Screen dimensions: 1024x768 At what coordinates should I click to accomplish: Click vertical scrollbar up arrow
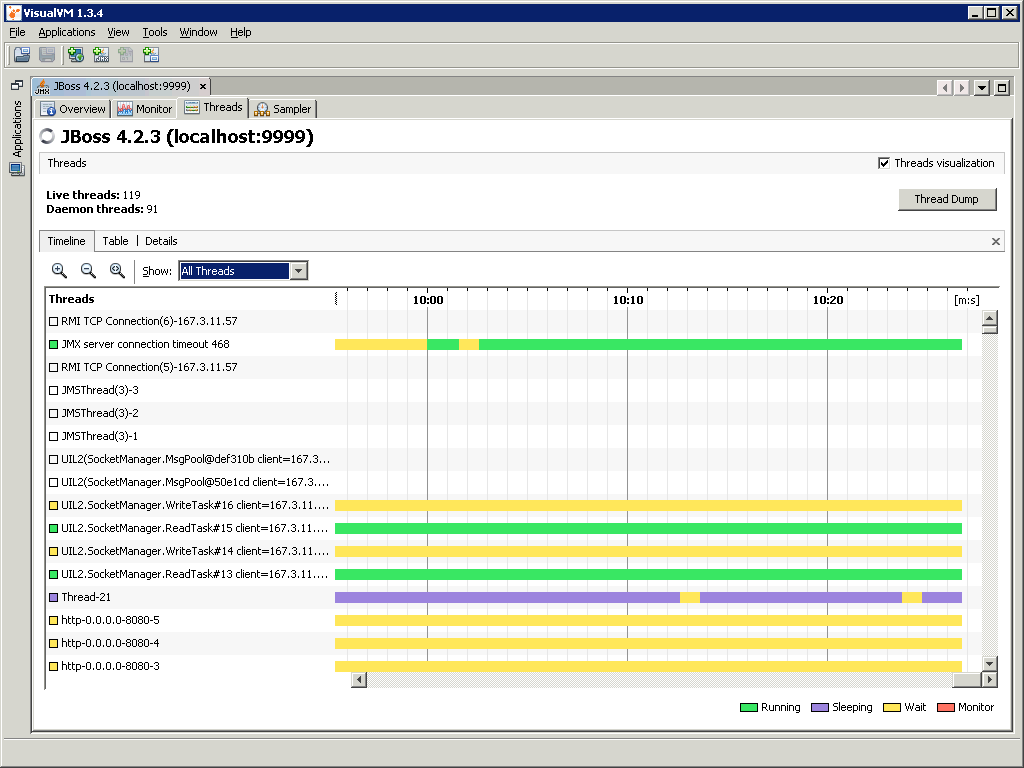tap(989, 318)
